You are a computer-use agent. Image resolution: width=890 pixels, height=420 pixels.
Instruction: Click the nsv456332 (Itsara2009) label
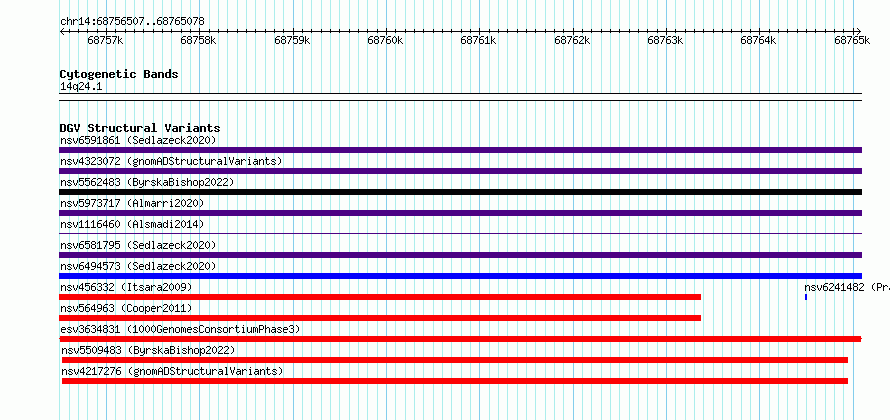(126, 287)
